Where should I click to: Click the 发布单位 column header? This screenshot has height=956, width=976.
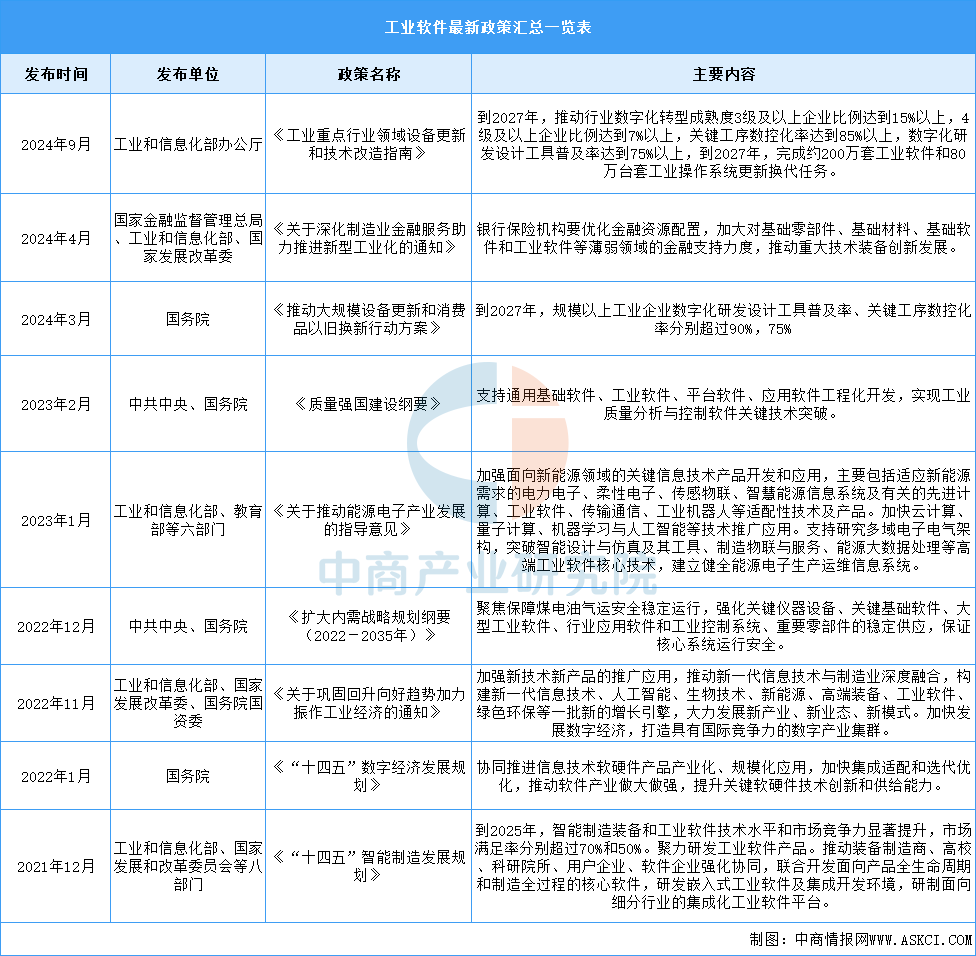pos(188,75)
